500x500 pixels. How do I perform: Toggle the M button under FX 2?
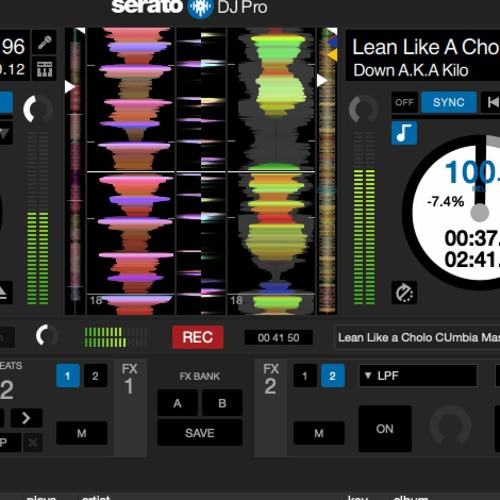[319, 433]
